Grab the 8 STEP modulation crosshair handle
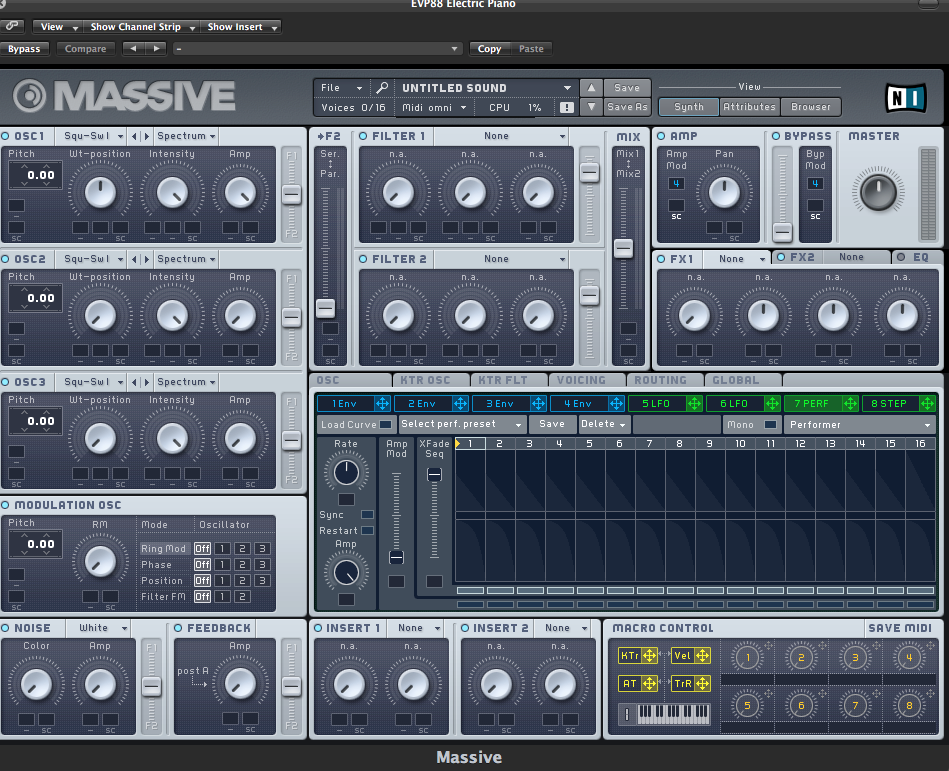 927,403
